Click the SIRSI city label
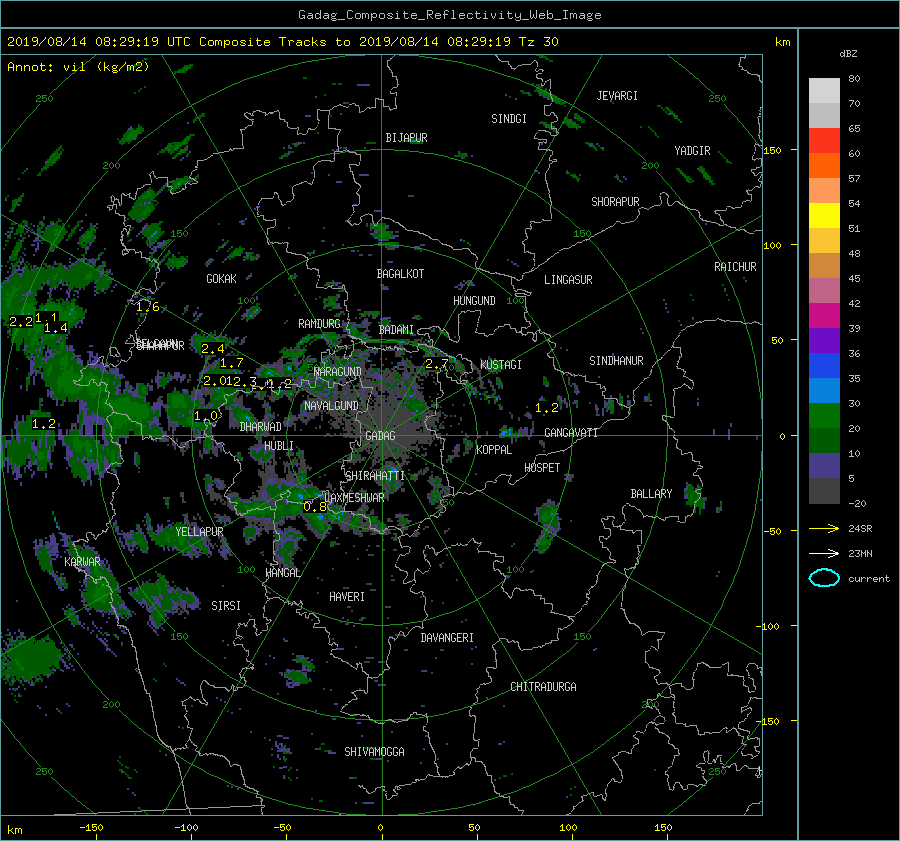This screenshot has height=841, width=900. (x=226, y=606)
